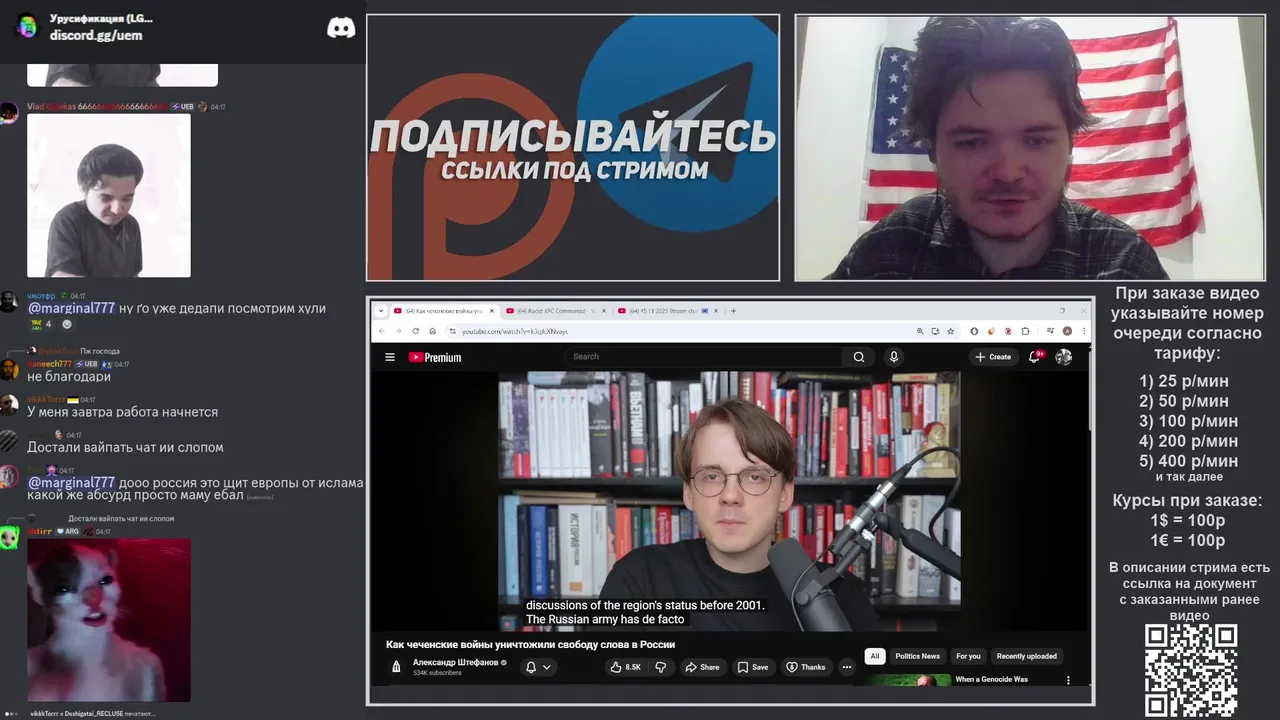This screenshot has height=720, width=1280.
Task: Open the YouTube account avatar menu
Action: [1064, 357]
